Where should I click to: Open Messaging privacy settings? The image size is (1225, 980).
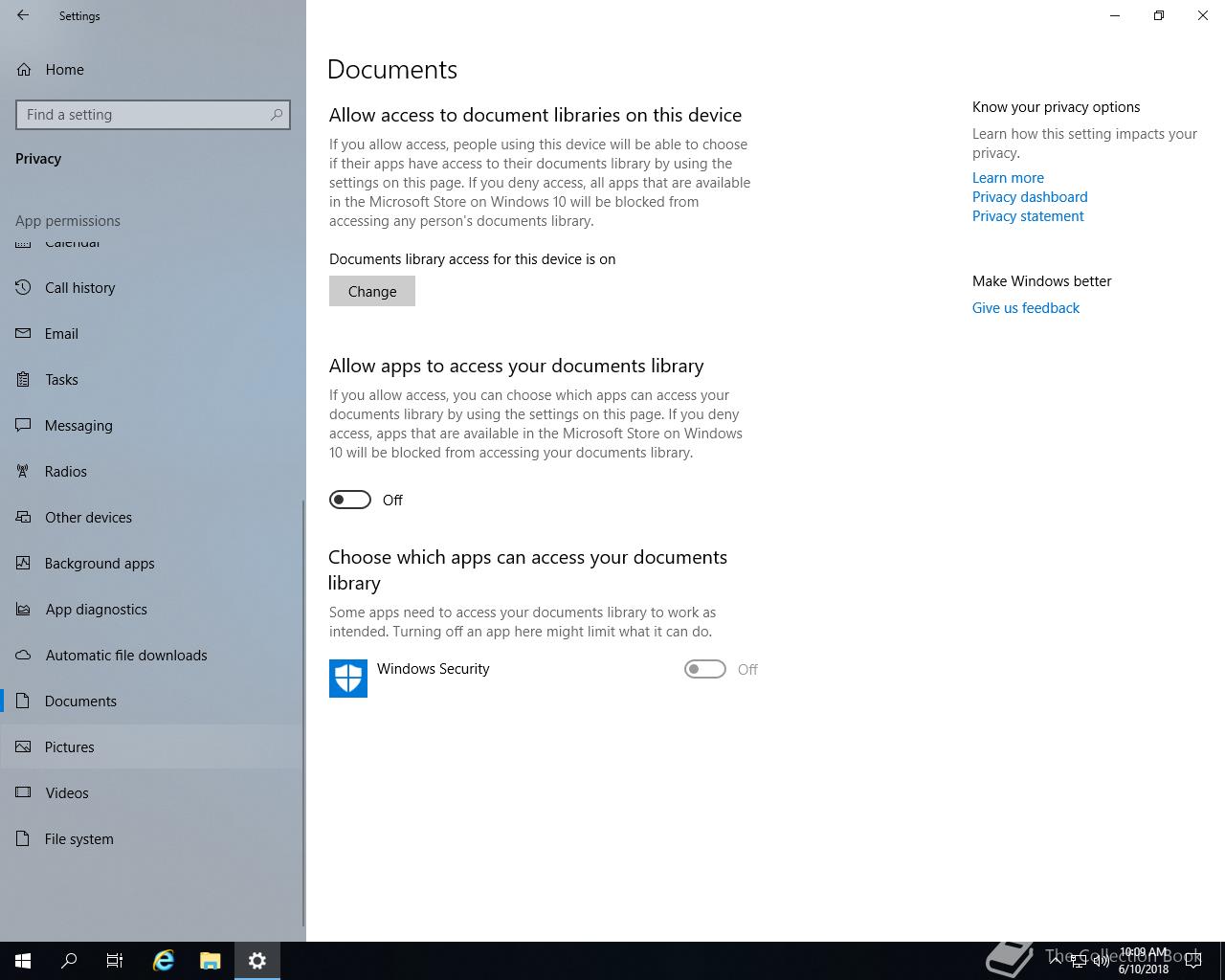click(153, 425)
